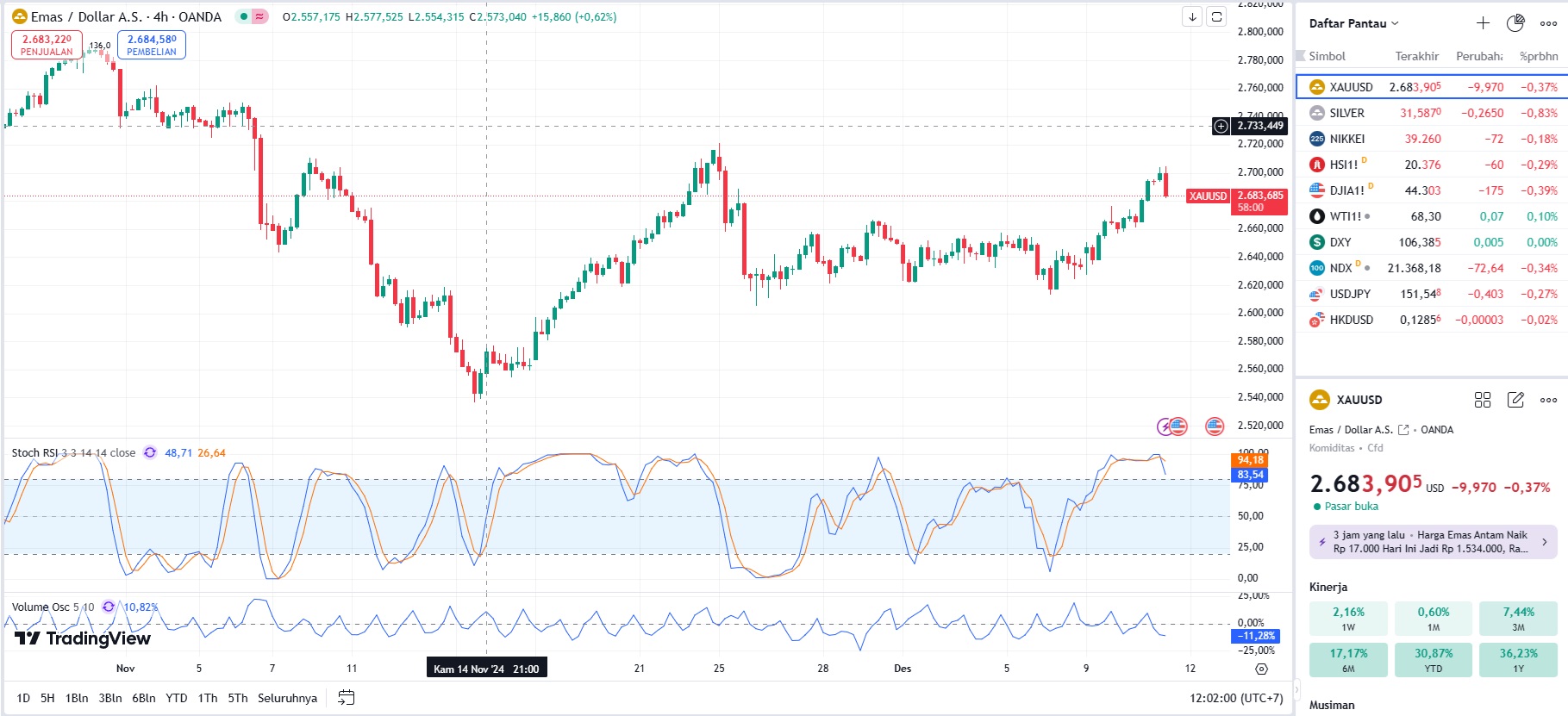The height and width of the screenshot is (716, 1568).
Task: Click the blue PEMBELIAN buy button
Action: pyautogui.click(x=152, y=45)
